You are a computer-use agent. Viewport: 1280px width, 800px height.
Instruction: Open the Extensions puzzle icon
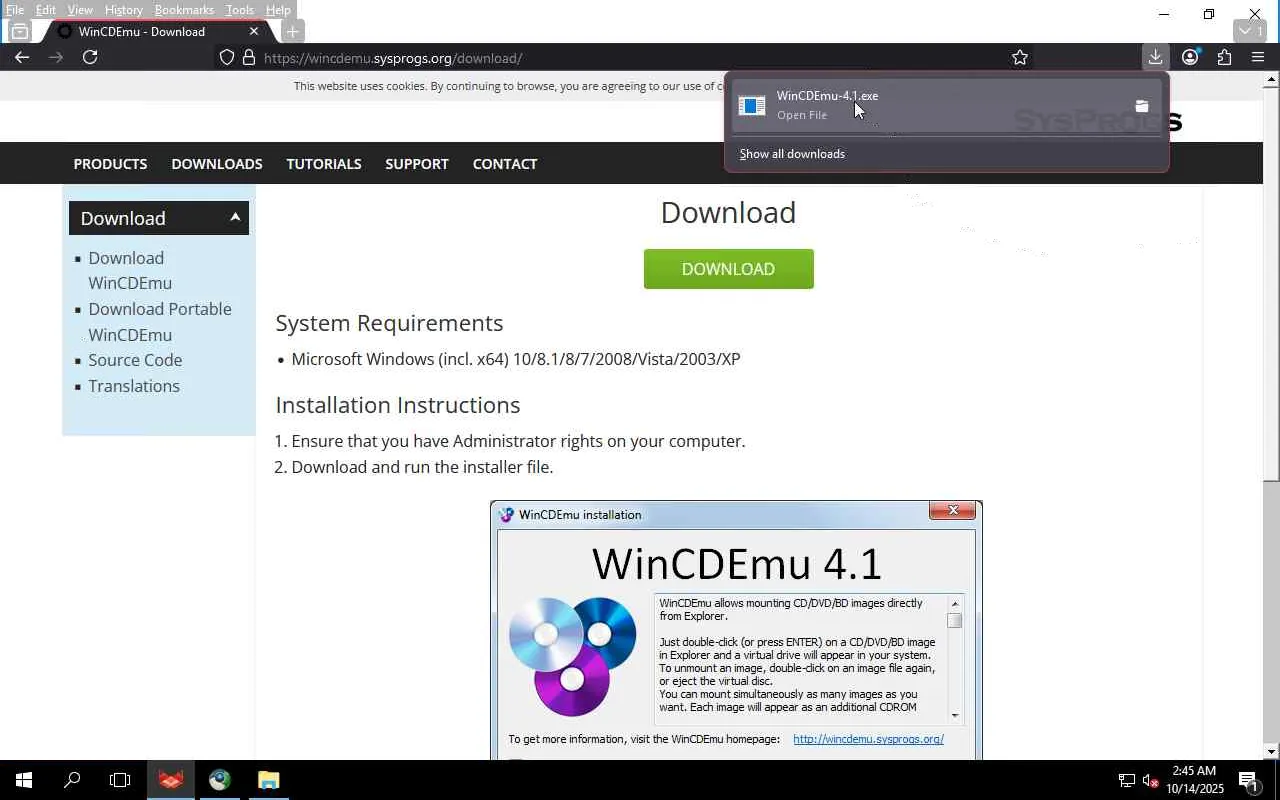[x=1224, y=57]
